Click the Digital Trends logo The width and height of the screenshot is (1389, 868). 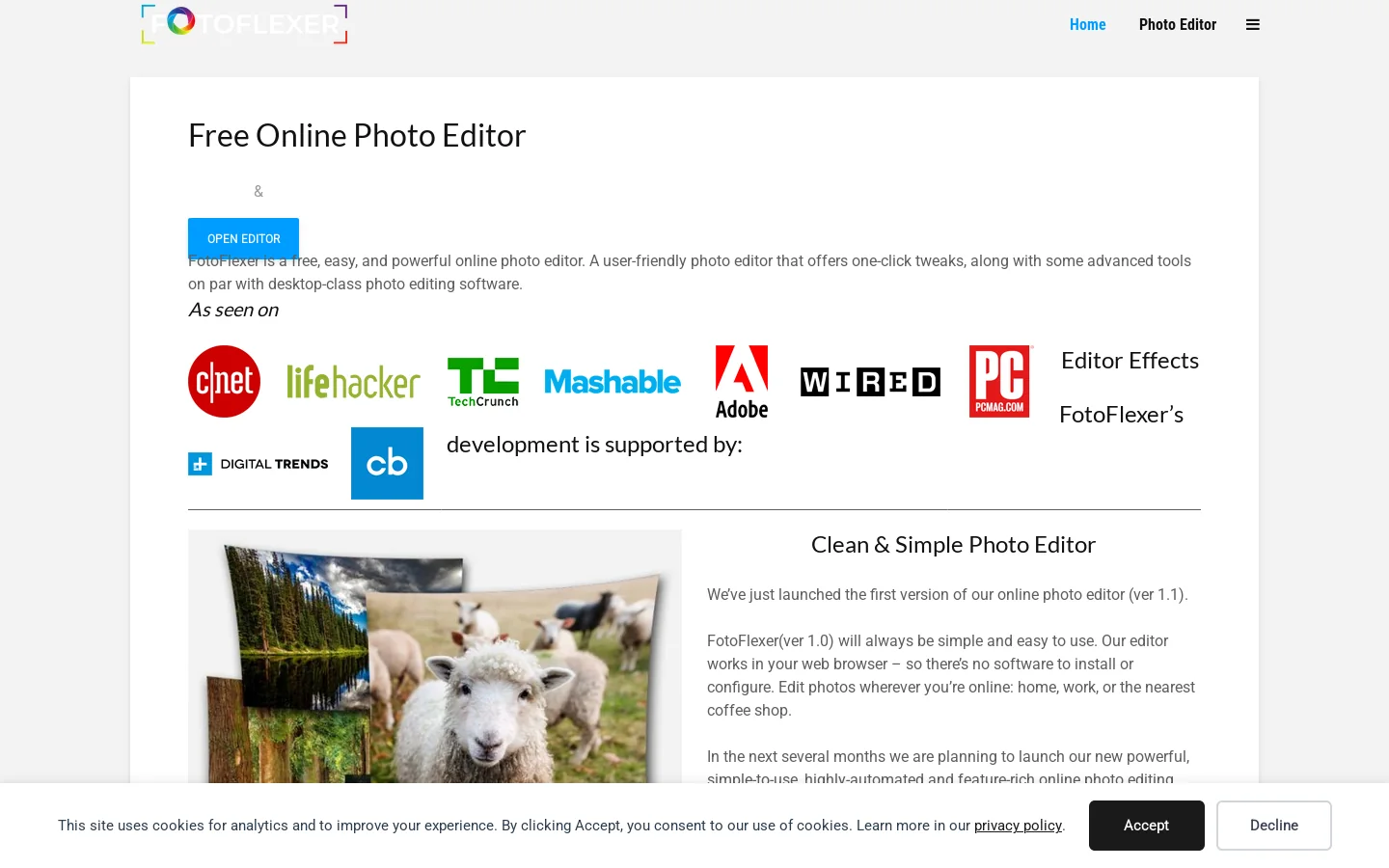pyautogui.click(x=259, y=464)
